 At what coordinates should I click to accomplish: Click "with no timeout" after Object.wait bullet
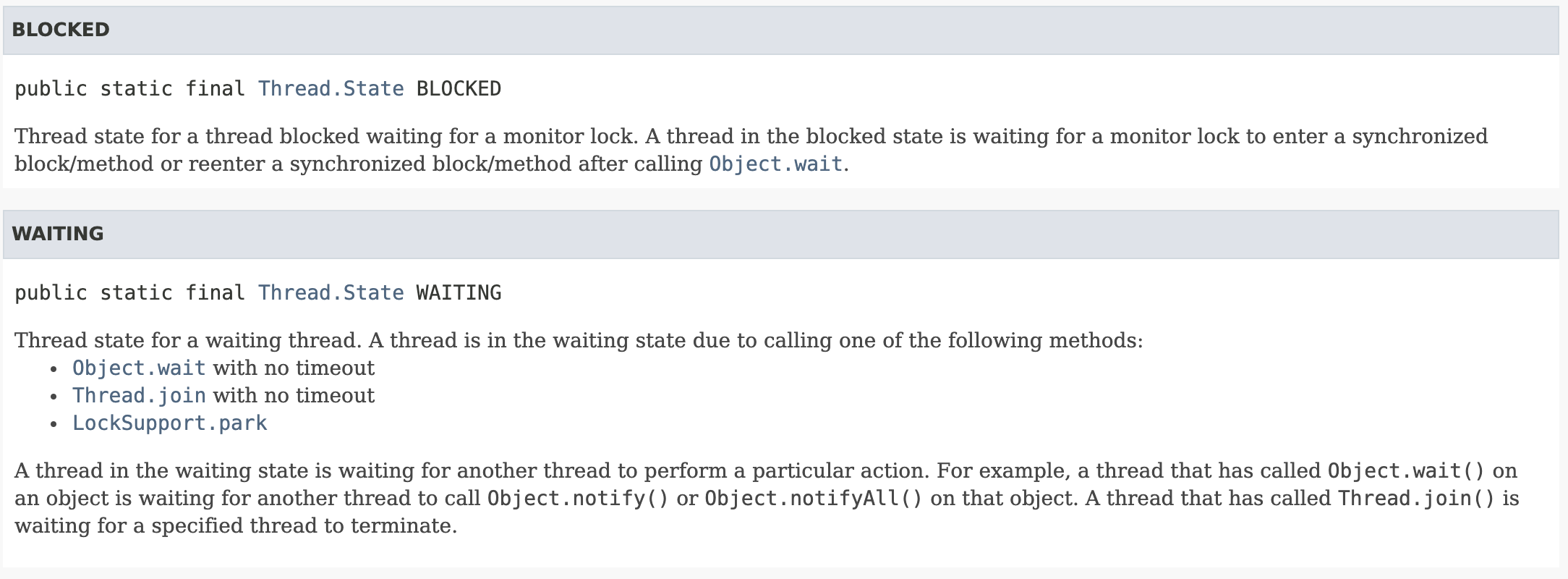(294, 368)
